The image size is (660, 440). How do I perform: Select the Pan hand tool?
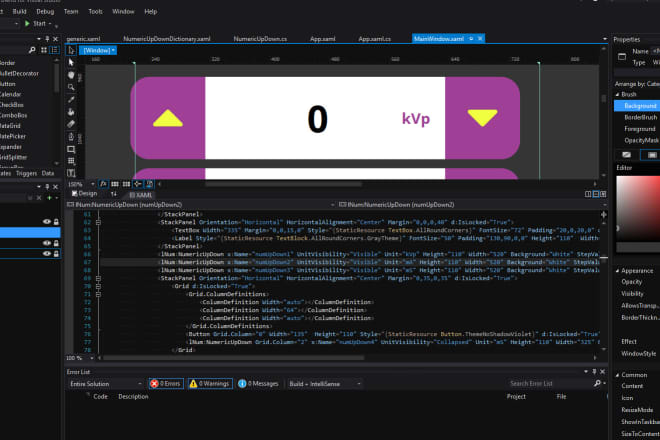pos(71,75)
